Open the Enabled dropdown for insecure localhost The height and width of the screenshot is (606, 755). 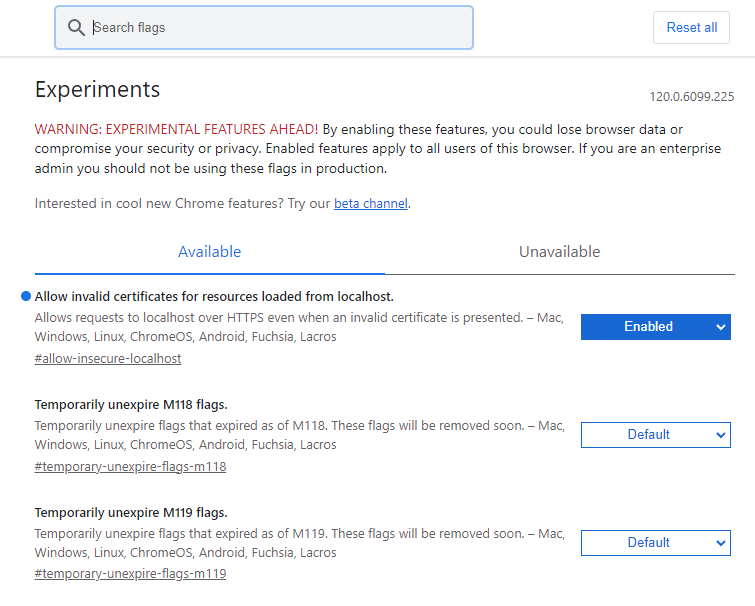[655, 327]
